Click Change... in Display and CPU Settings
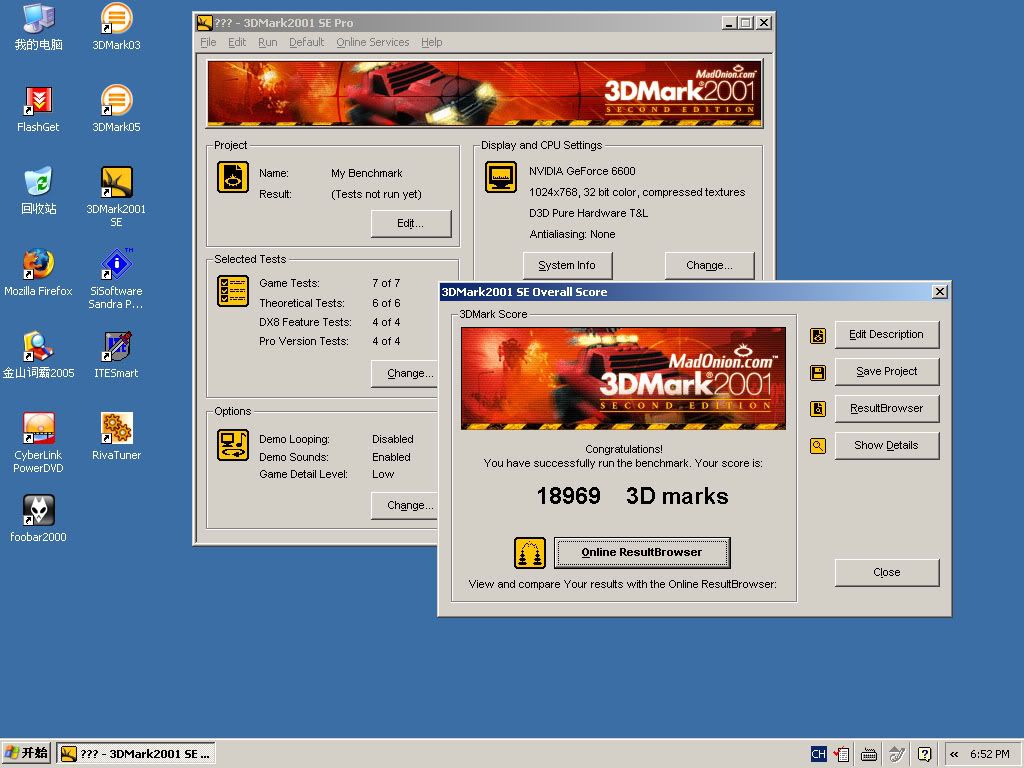The image size is (1024, 768). pyautogui.click(x=709, y=265)
